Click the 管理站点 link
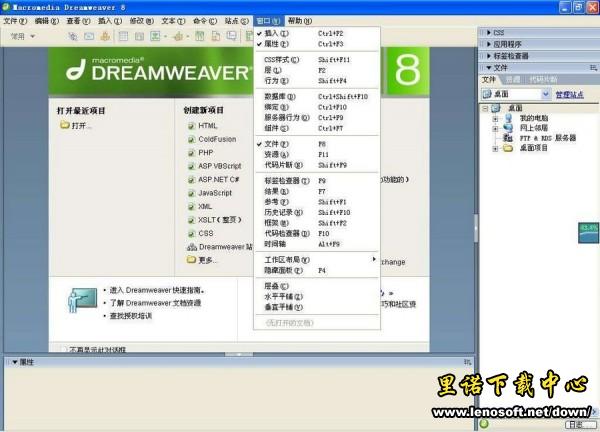Image resolution: width=600 pixels, height=432 pixels. [569, 95]
